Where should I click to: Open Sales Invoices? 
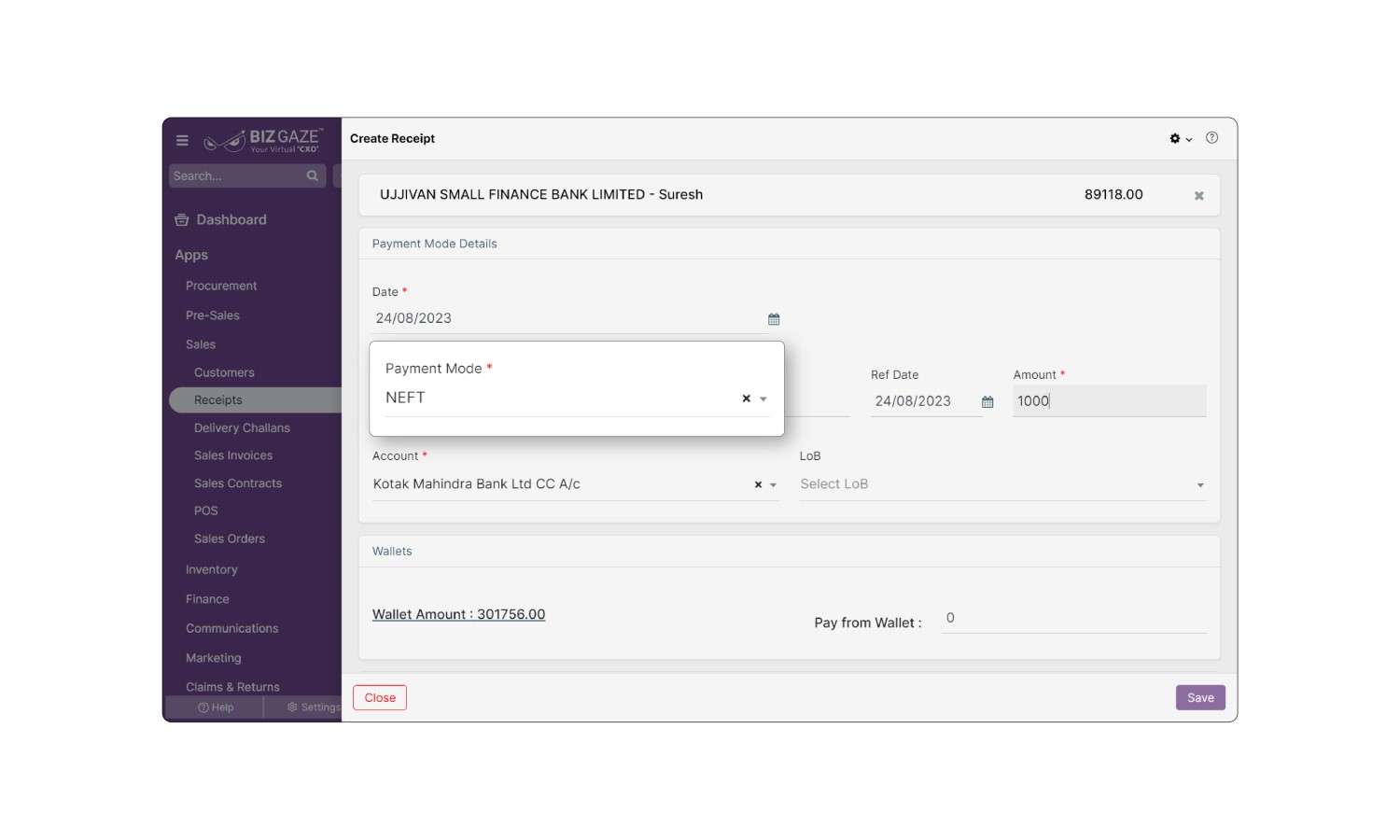click(x=233, y=455)
